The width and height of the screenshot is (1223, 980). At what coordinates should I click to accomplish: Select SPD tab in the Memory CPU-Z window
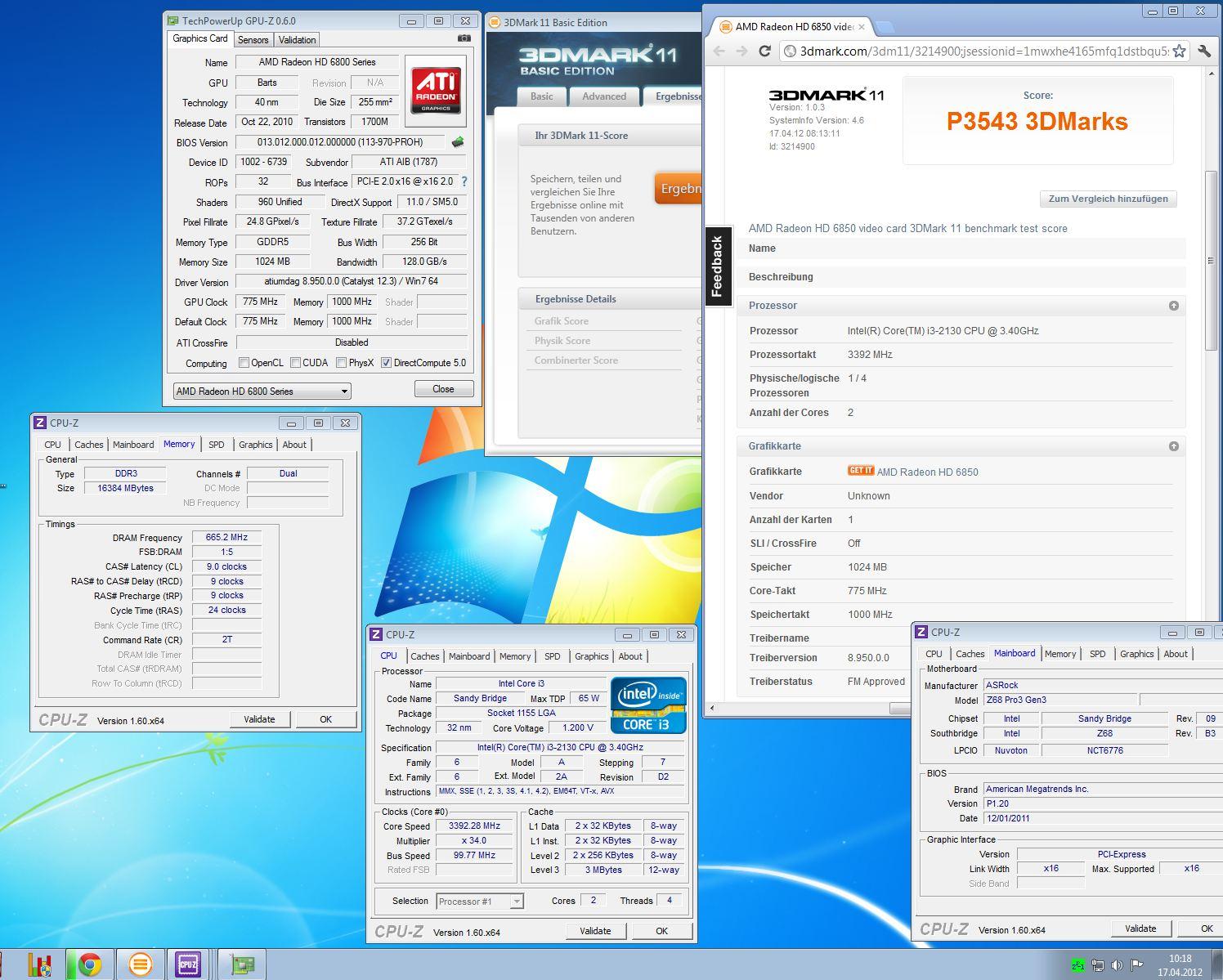point(216,445)
